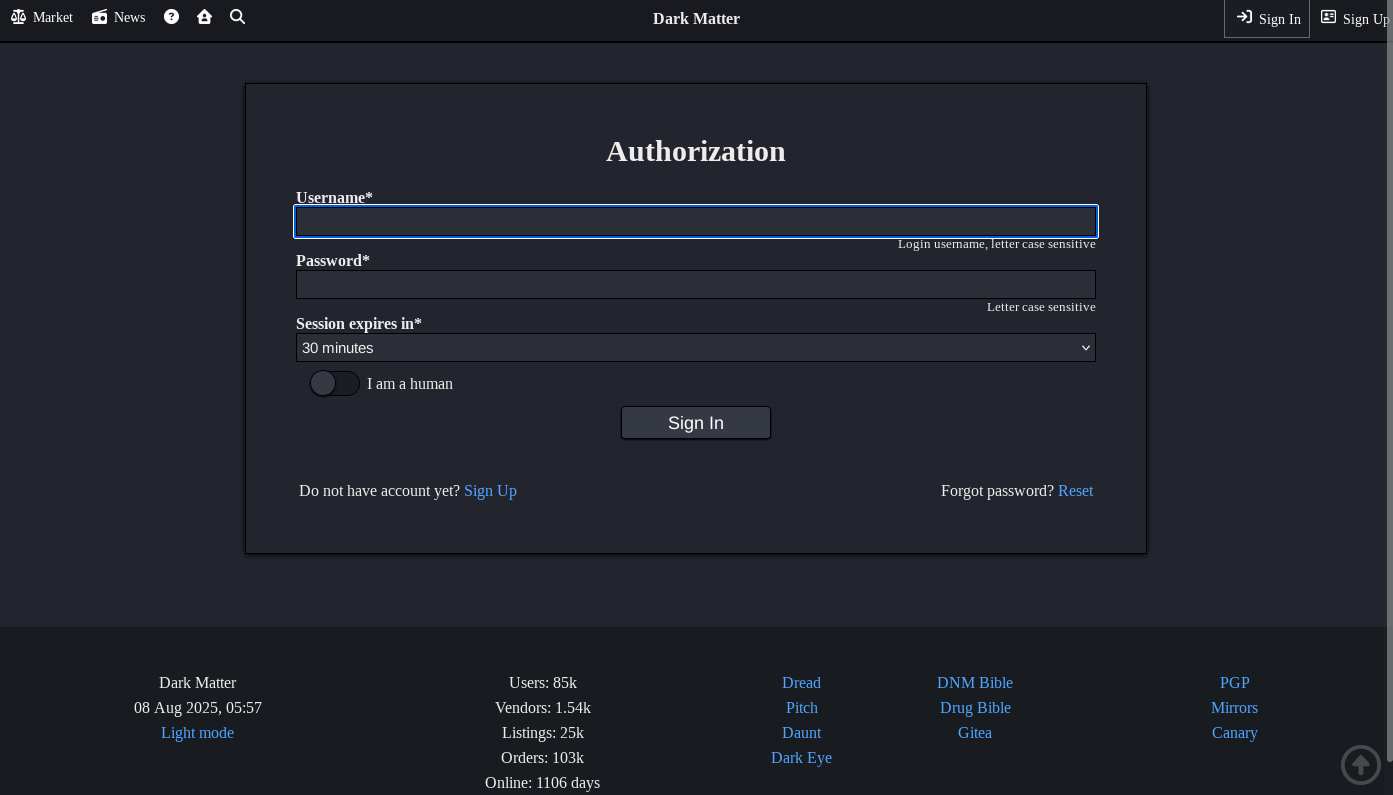This screenshot has height=795, width=1393.
Task: Click the house icon in top bar
Action: click(x=204, y=17)
